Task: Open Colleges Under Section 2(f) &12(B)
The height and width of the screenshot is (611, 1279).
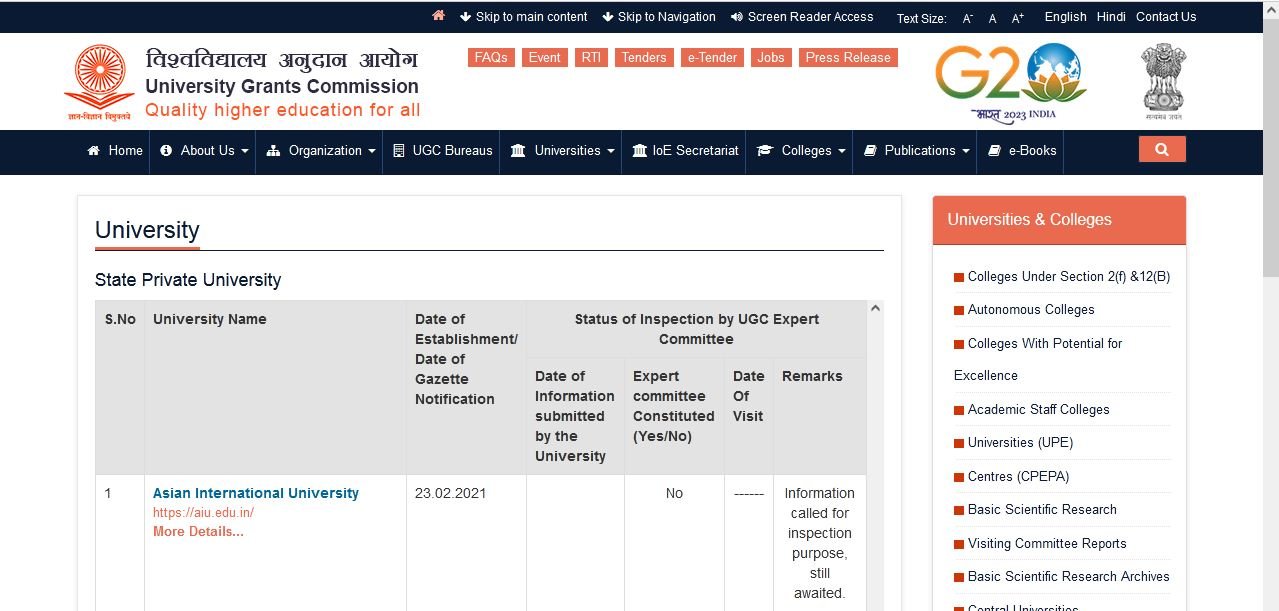Action: tap(1068, 277)
